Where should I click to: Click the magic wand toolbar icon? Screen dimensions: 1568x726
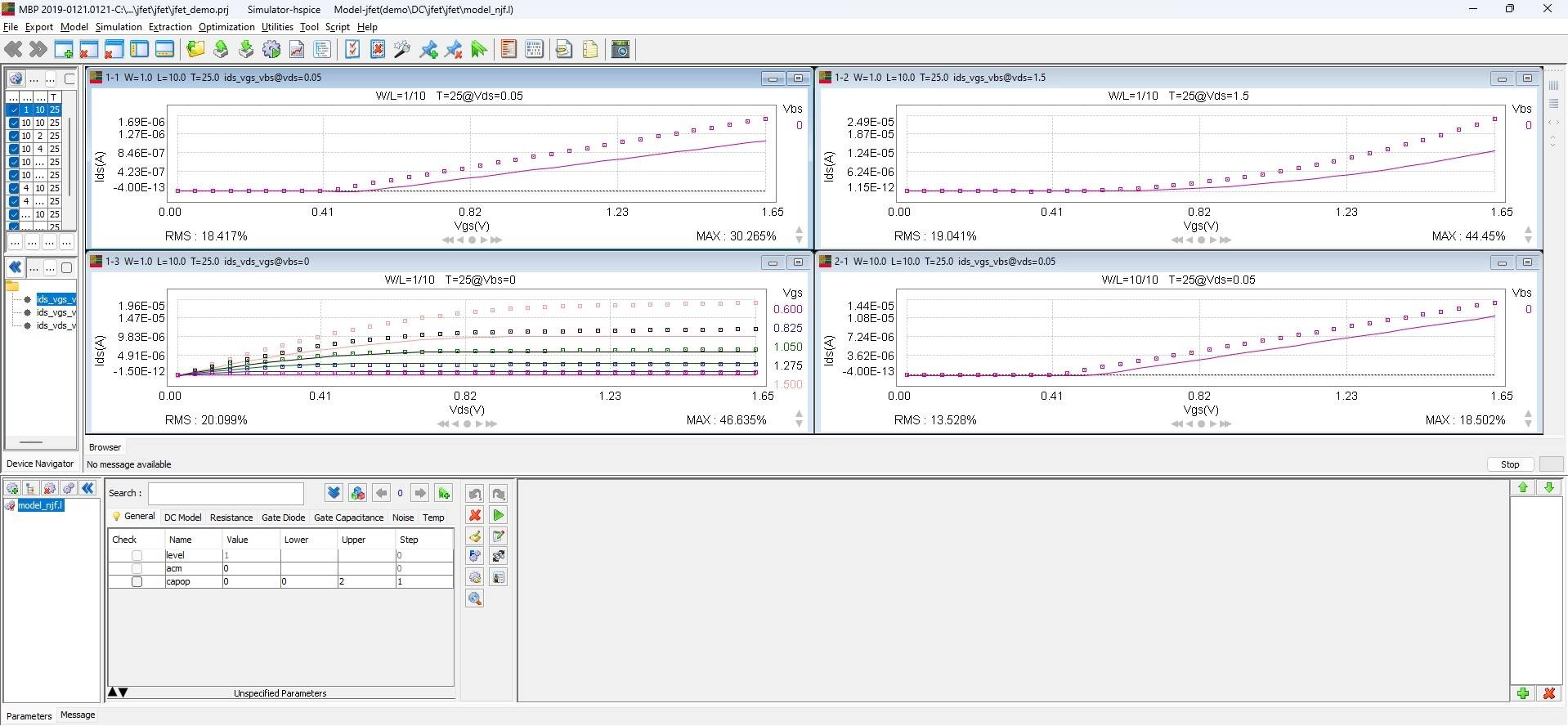click(401, 50)
